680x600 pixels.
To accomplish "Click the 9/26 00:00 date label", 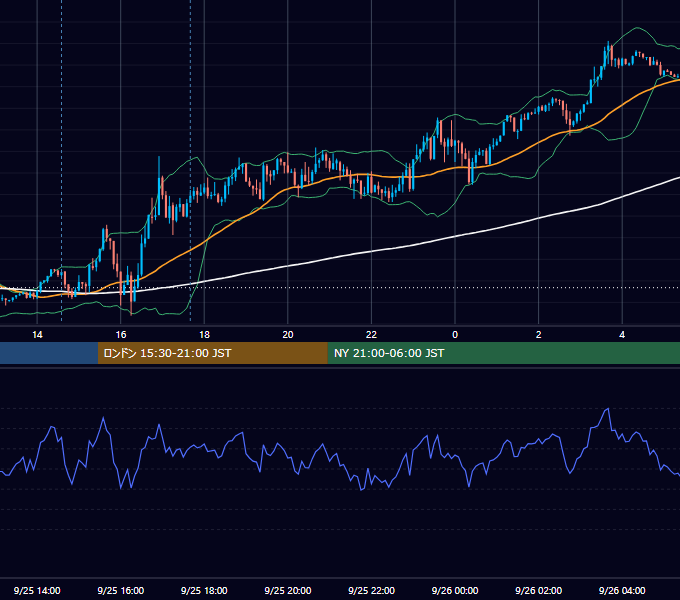I will [455, 590].
